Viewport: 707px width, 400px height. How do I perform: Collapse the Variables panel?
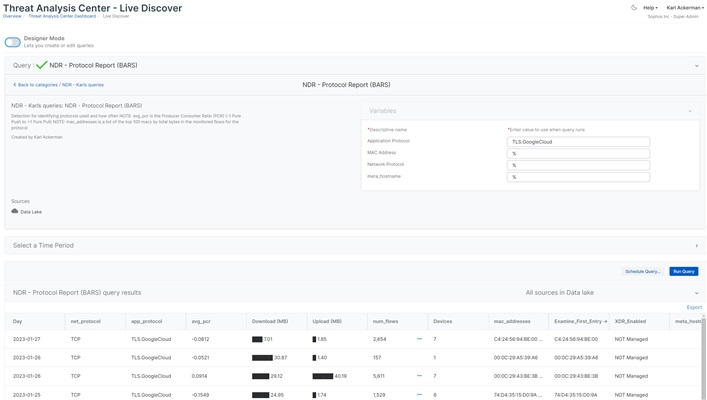689,111
